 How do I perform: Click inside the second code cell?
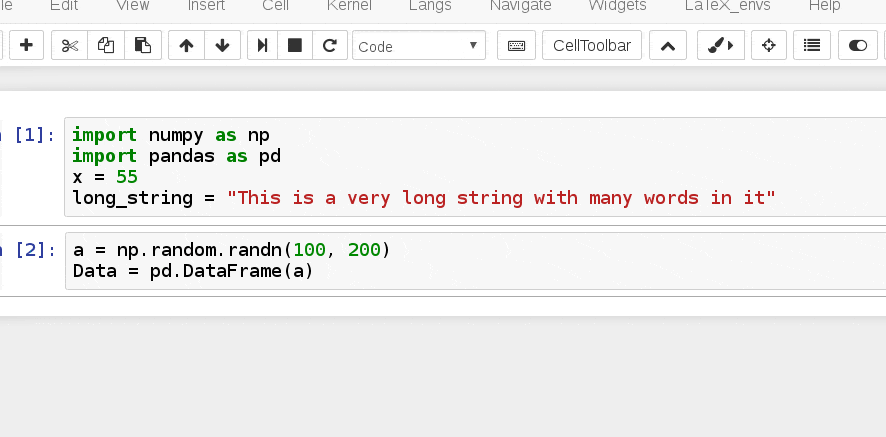point(475,261)
